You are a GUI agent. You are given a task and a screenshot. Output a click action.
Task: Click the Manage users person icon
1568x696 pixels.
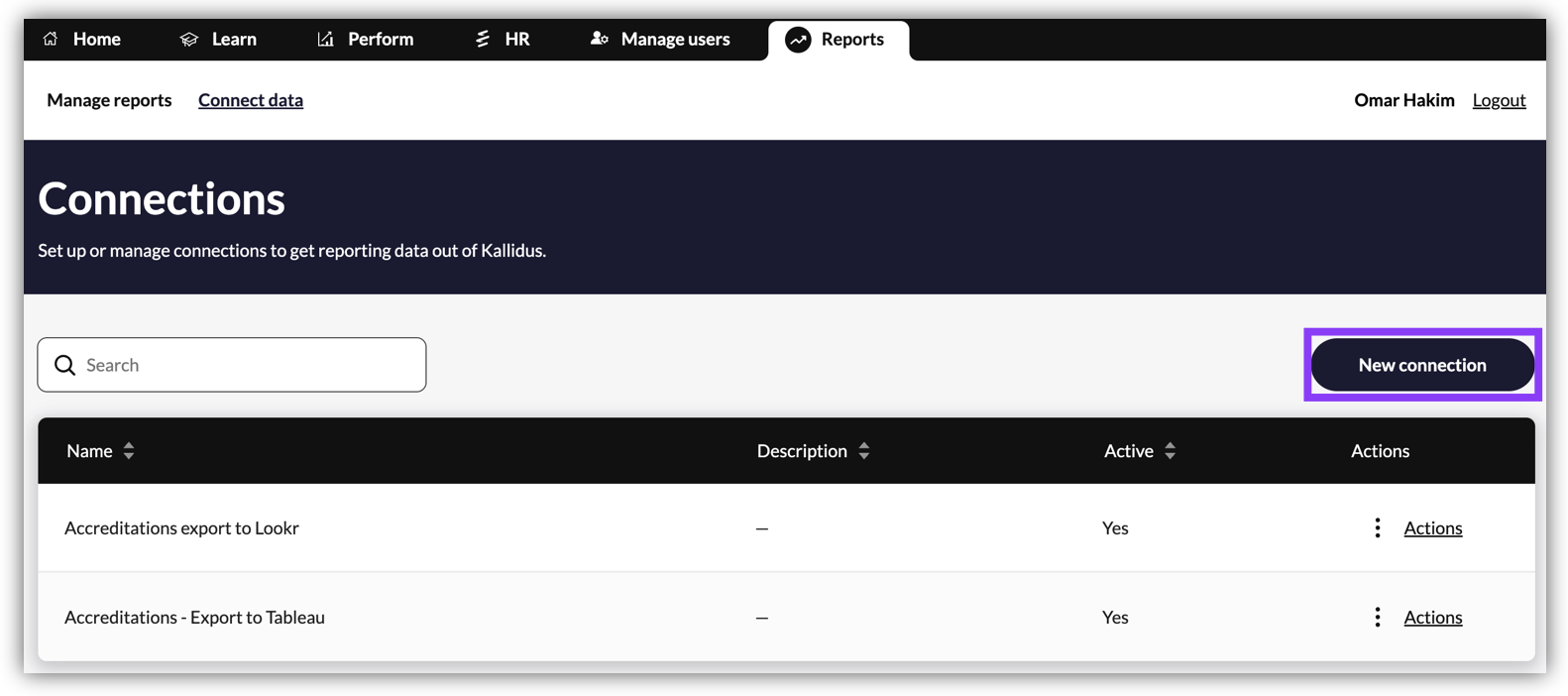599,39
